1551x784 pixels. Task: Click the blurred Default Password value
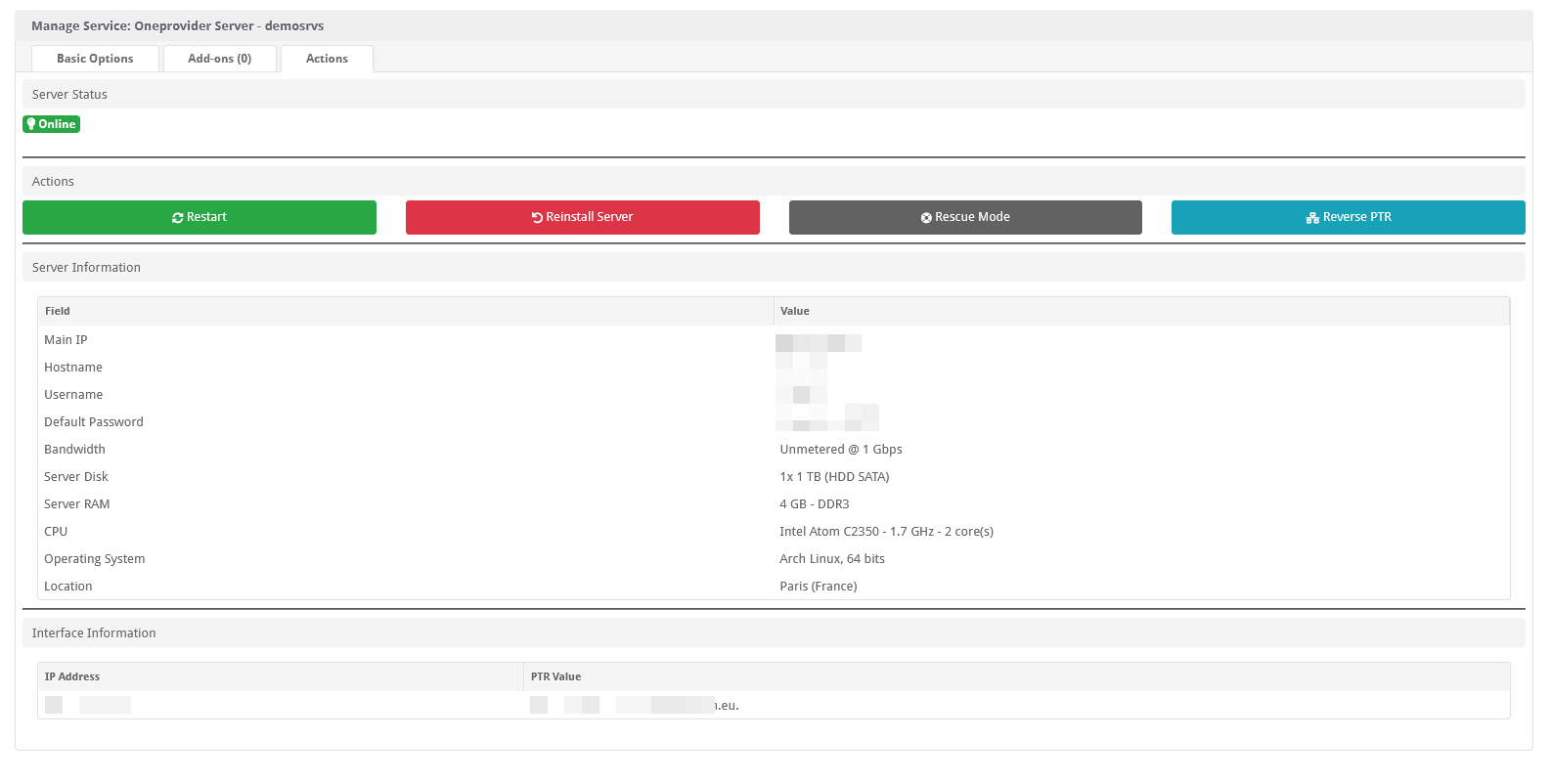click(x=827, y=418)
